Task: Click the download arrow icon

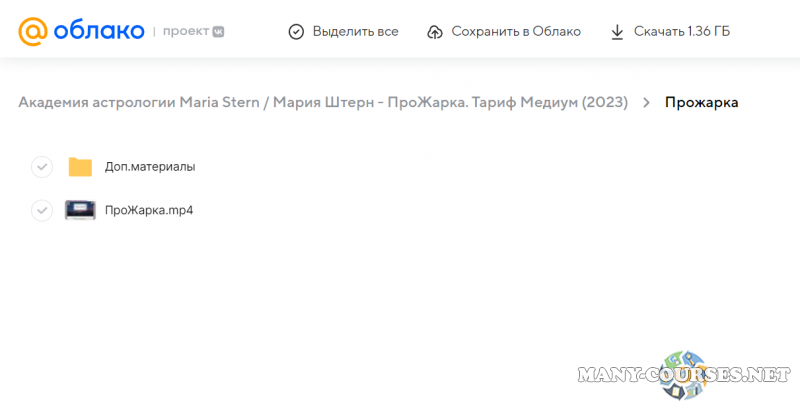Action: click(x=617, y=32)
